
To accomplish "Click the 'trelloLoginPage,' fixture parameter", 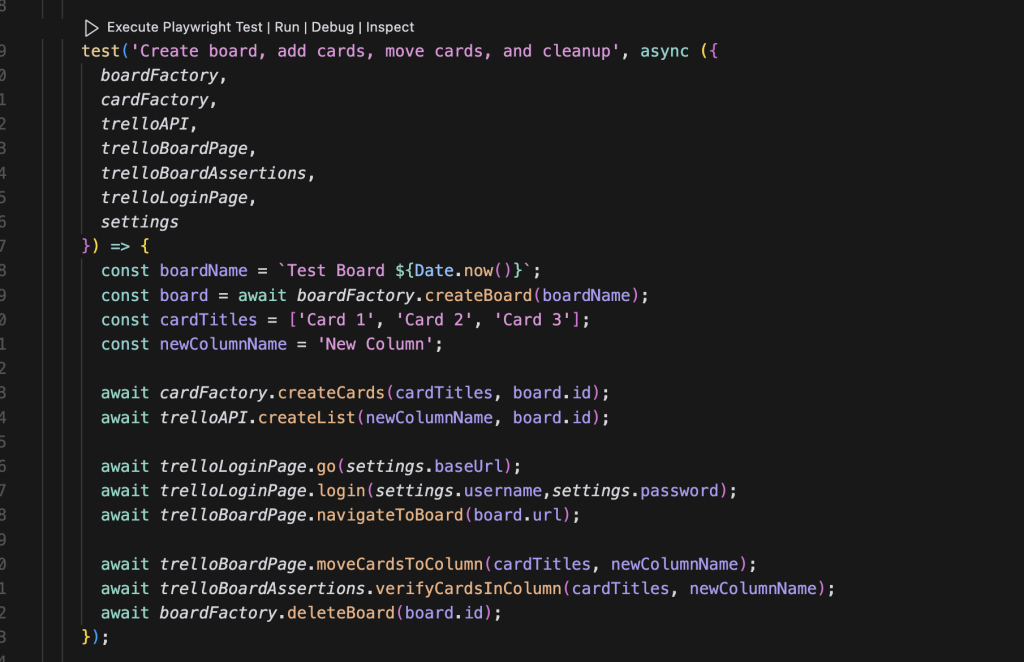I will (178, 198).
